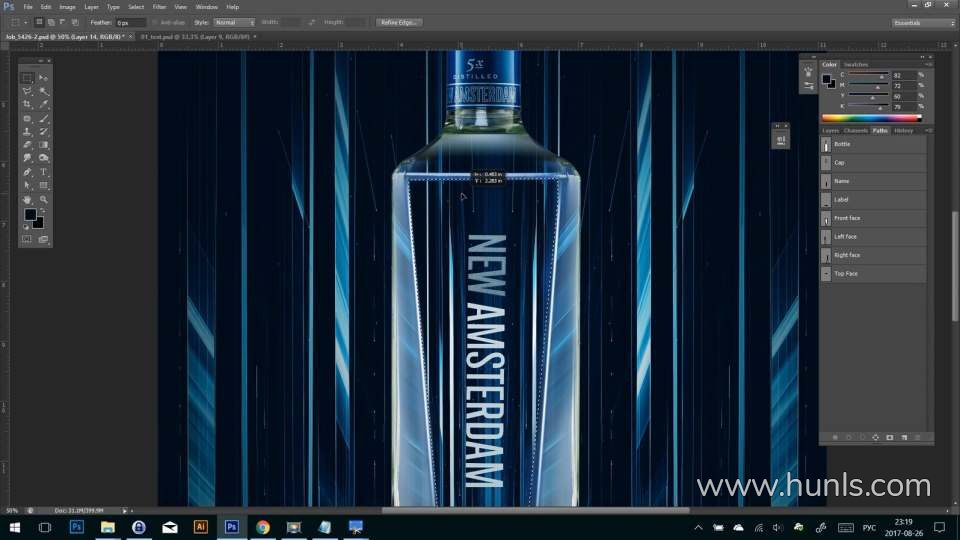Open the Paths panel flyout menu
Image resolution: width=960 pixels, height=540 pixels.
click(x=928, y=130)
